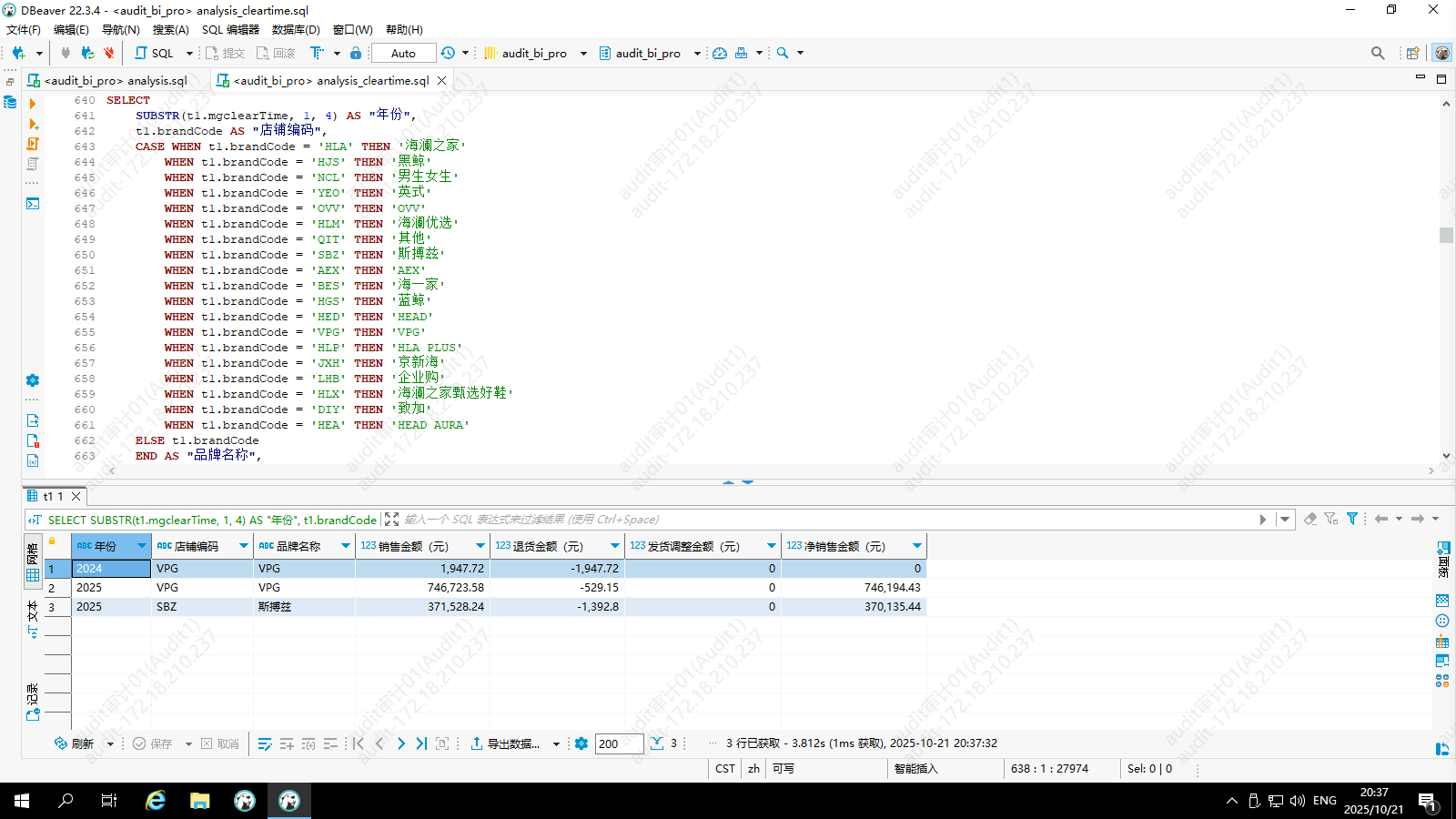Expand the 导出数据 export options arrow
The height and width of the screenshot is (819, 1456).
(556, 743)
